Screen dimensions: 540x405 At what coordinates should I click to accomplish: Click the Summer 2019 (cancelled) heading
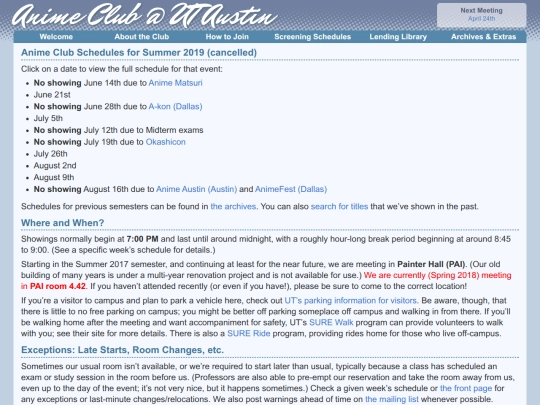point(139,53)
